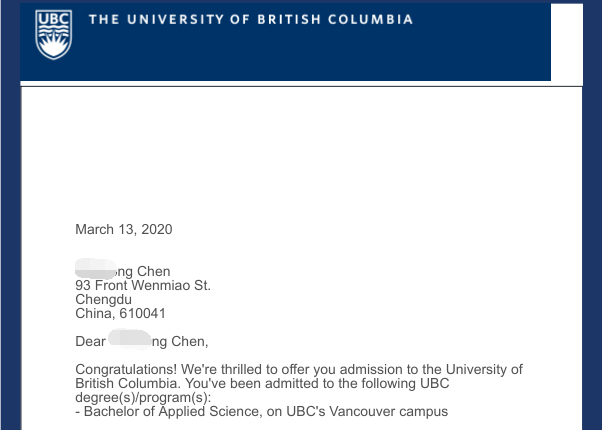
Task: Click the date March 13, 2020
Action: point(124,229)
